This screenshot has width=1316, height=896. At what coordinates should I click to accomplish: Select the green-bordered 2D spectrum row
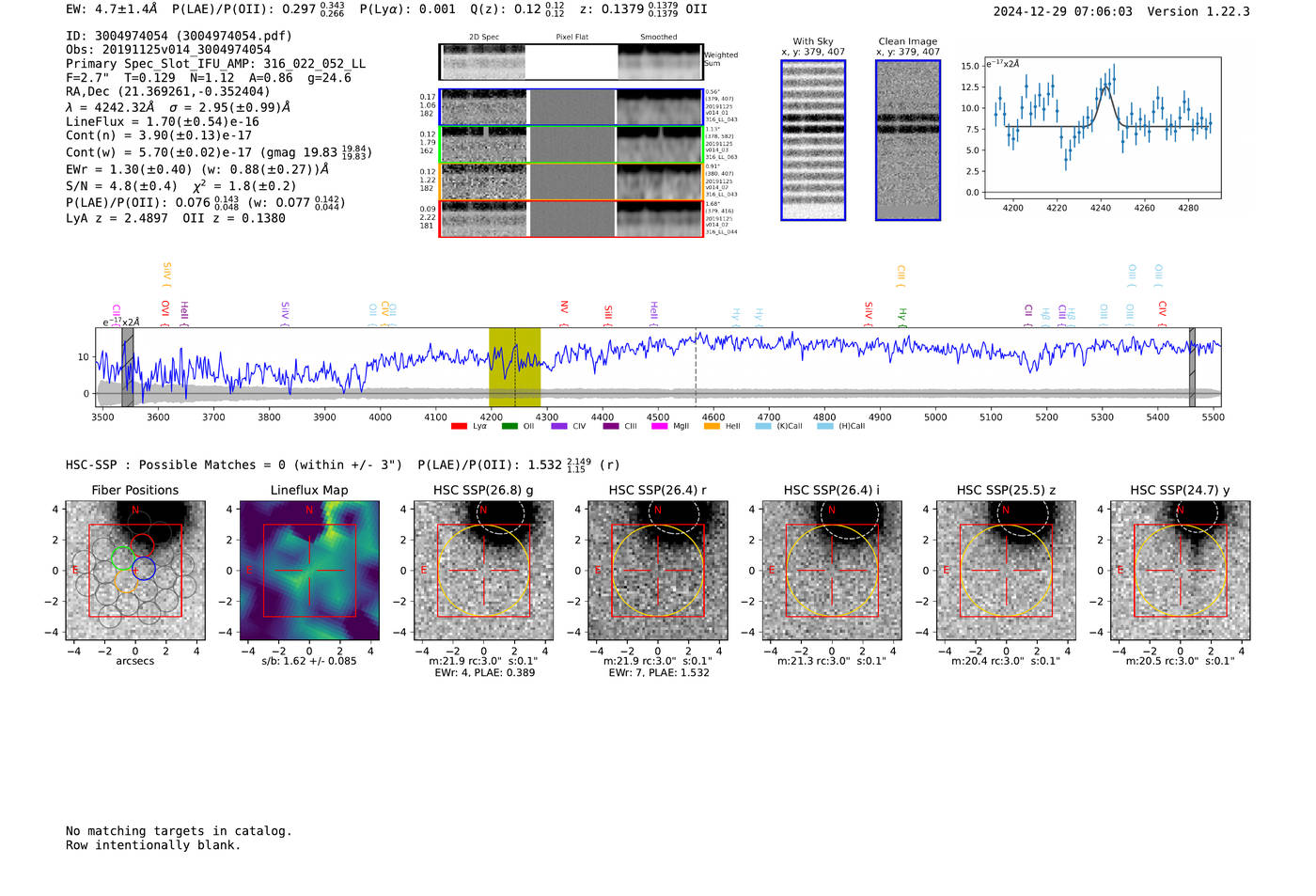pyautogui.click(x=572, y=145)
